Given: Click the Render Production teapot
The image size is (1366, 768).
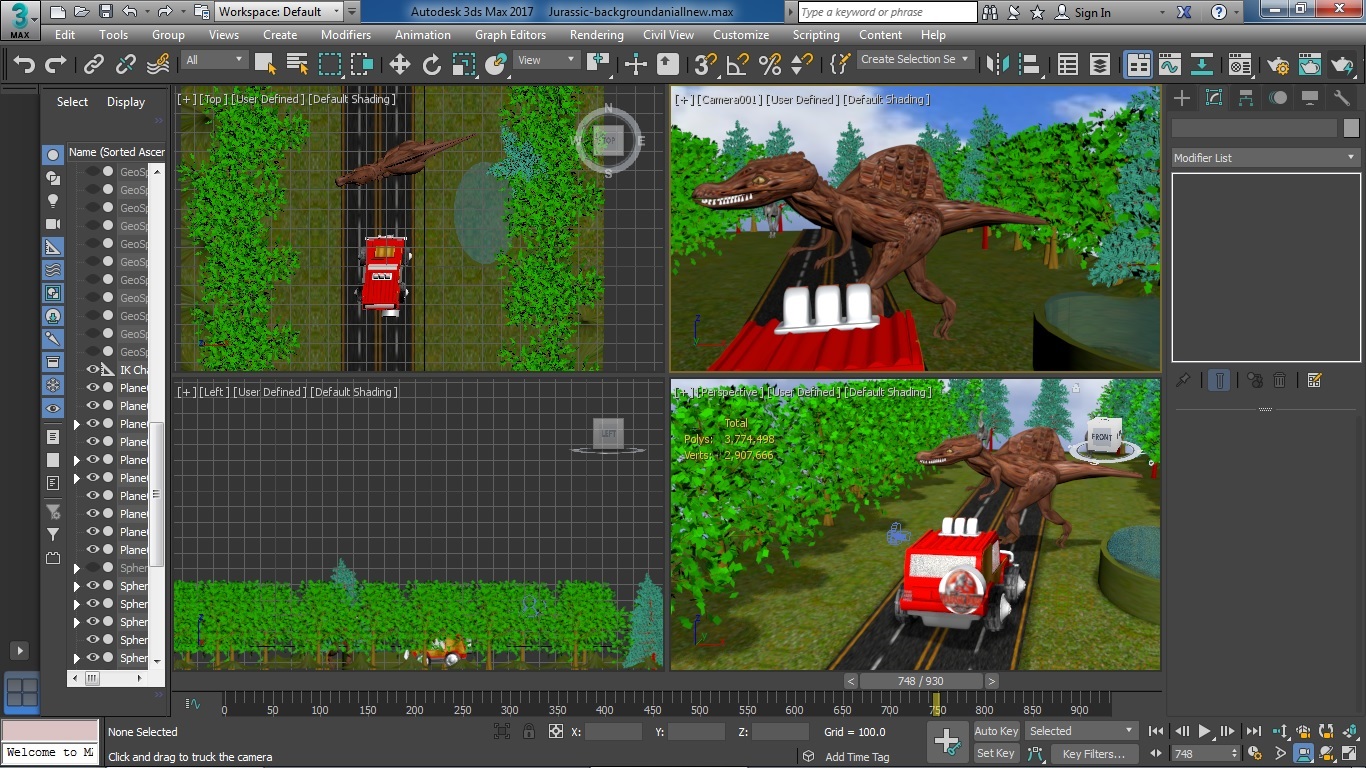Looking at the screenshot, I should 1342,65.
